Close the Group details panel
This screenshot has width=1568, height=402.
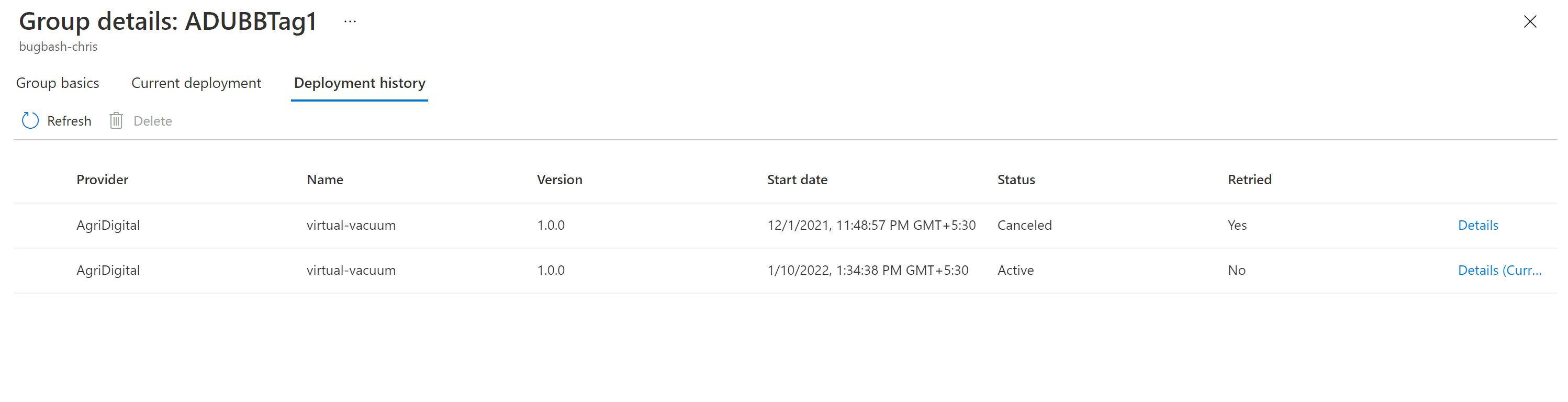[1530, 21]
